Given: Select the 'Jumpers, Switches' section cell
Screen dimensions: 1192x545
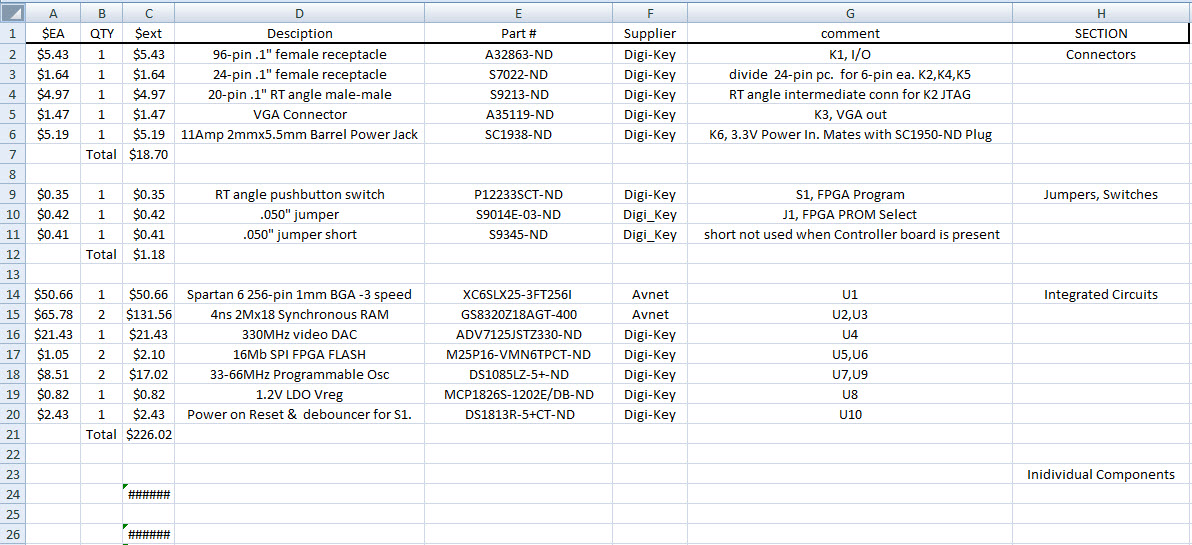Looking at the screenshot, I should (x=1101, y=194).
